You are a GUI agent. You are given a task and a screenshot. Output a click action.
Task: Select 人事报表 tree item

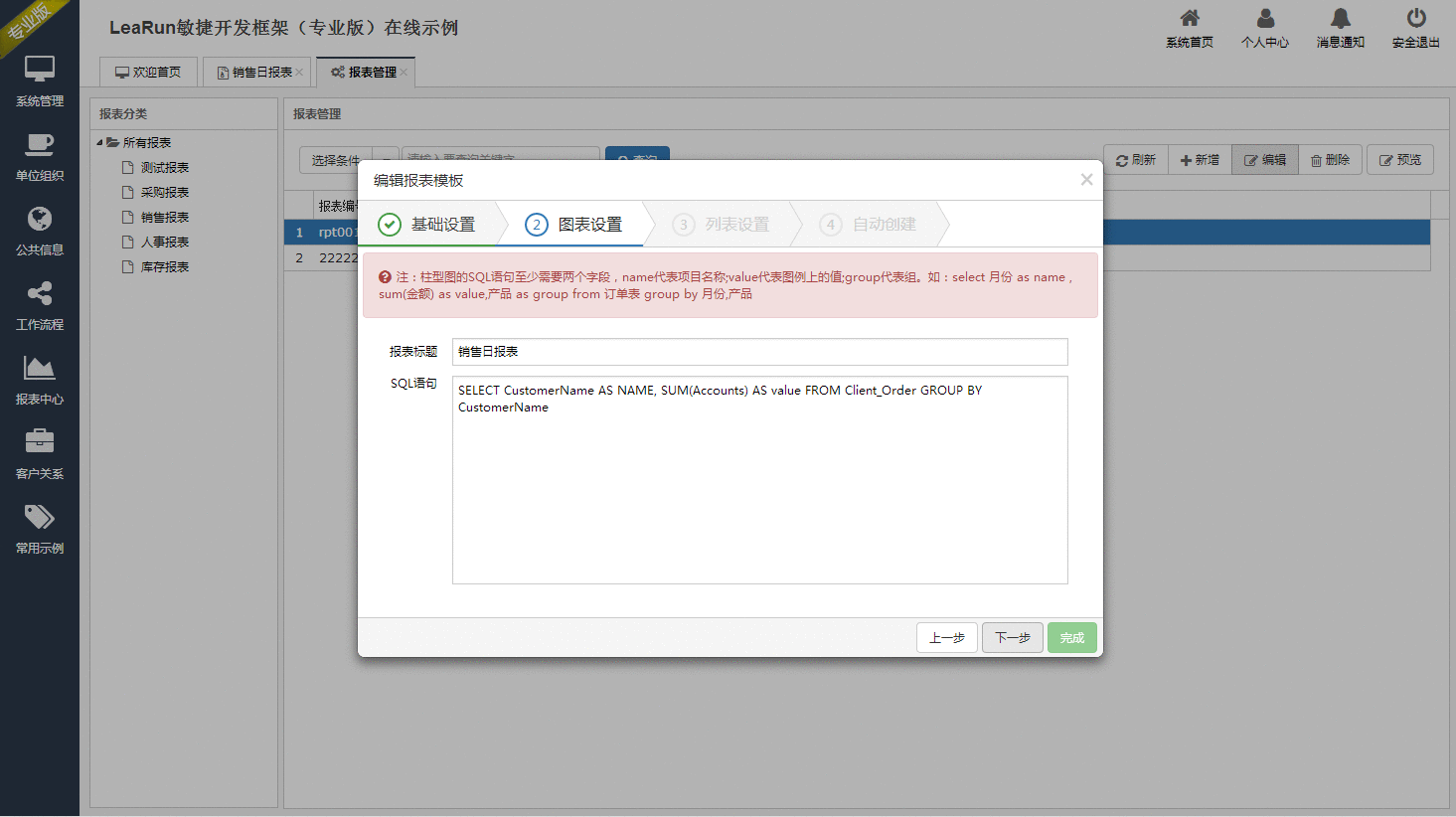coord(165,243)
